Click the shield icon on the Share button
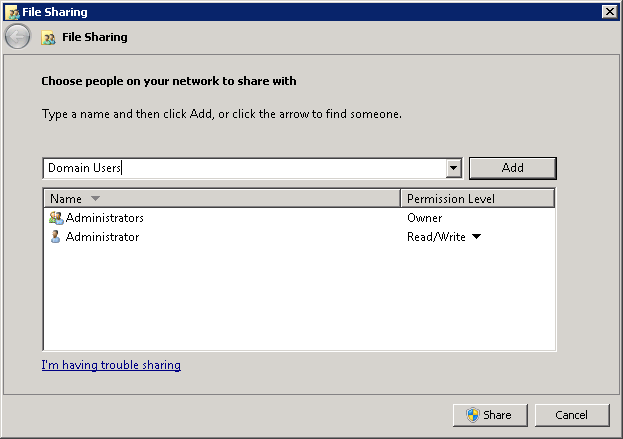Image resolution: width=623 pixels, height=439 pixels. point(473,415)
